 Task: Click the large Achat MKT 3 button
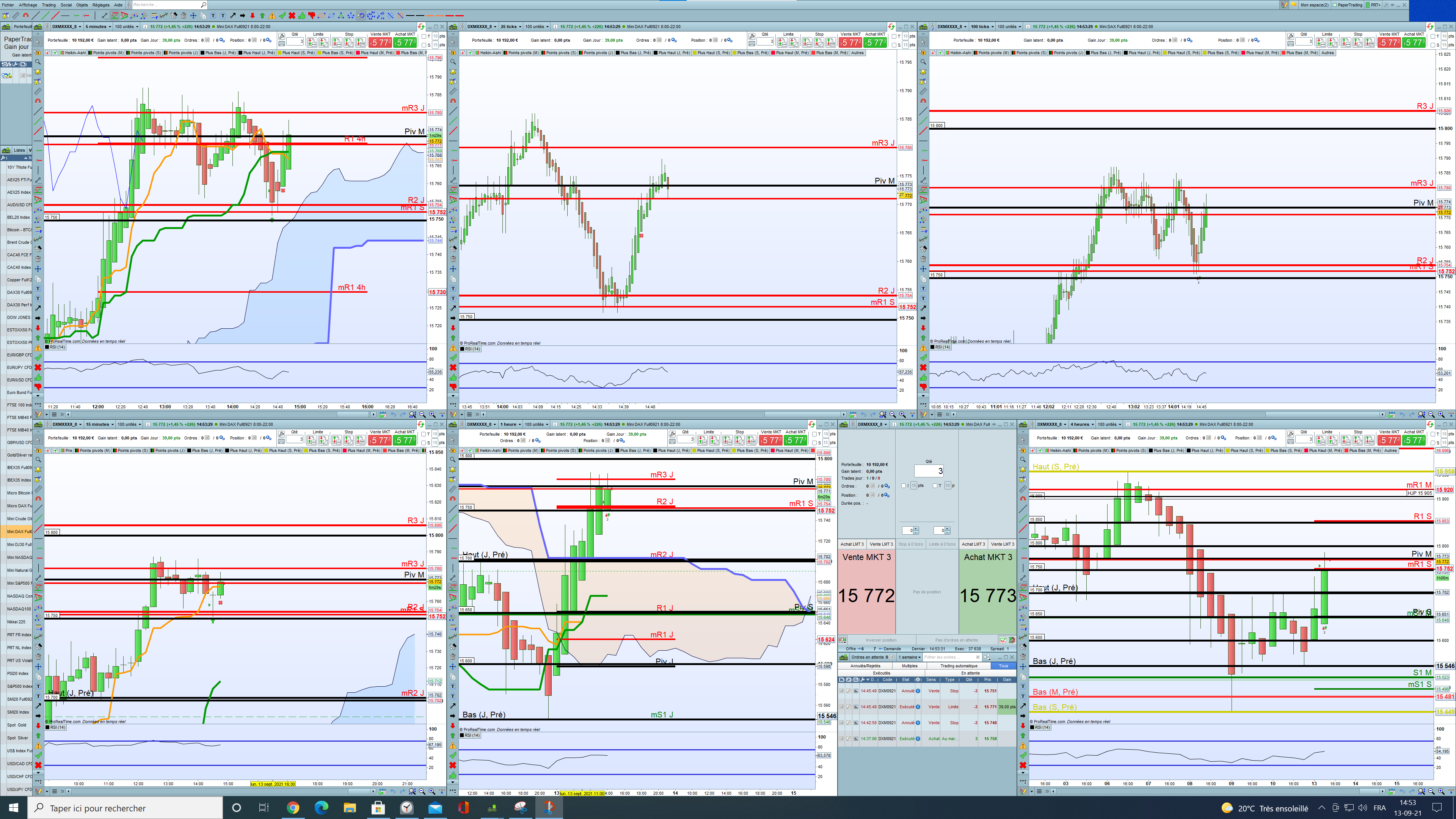pyautogui.click(x=987, y=588)
